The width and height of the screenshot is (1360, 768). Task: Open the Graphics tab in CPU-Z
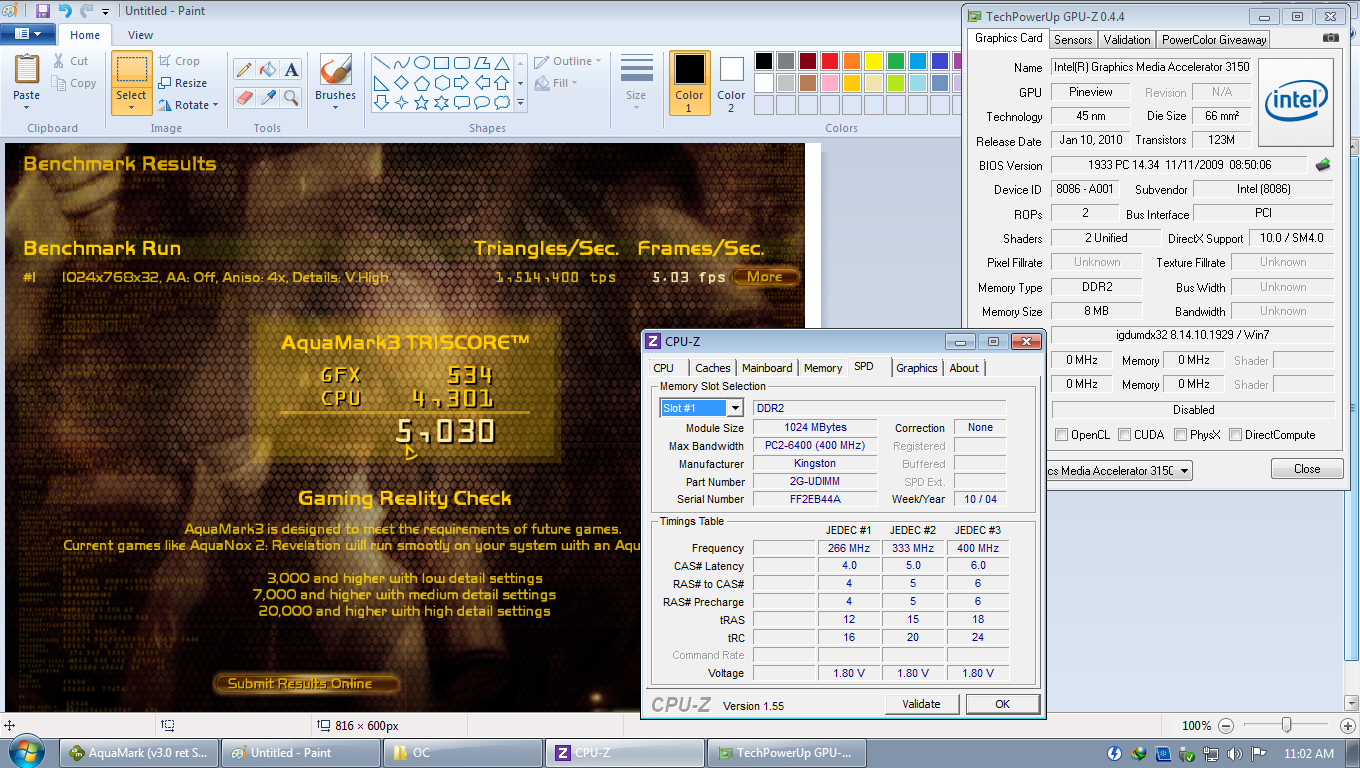point(917,368)
